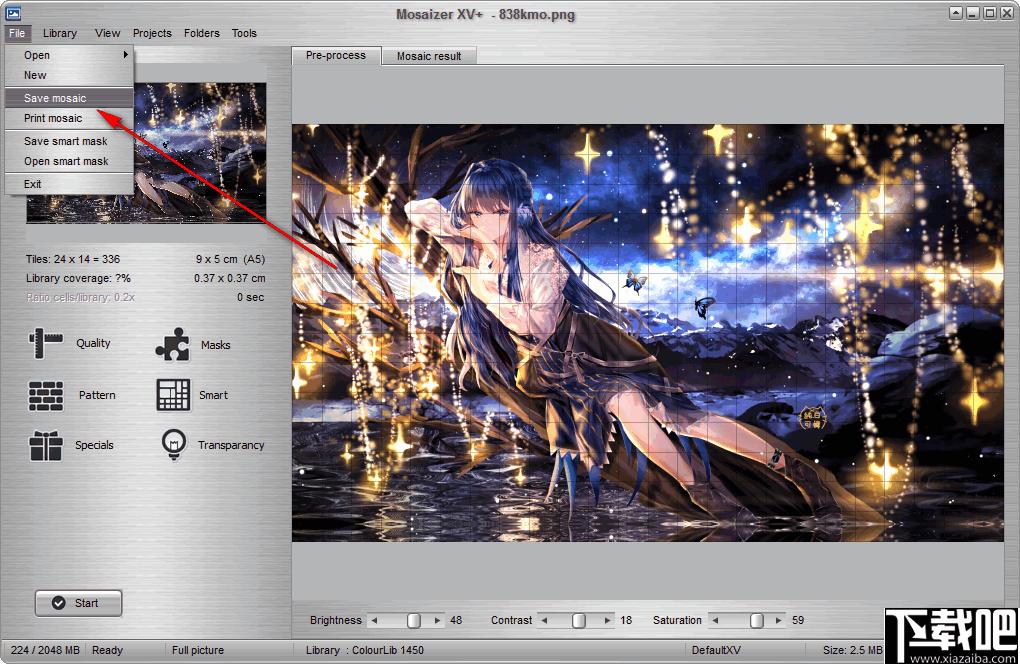The width and height of the screenshot is (1020, 664).
Task: Click the Pattern label
Action: [x=97, y=395]
